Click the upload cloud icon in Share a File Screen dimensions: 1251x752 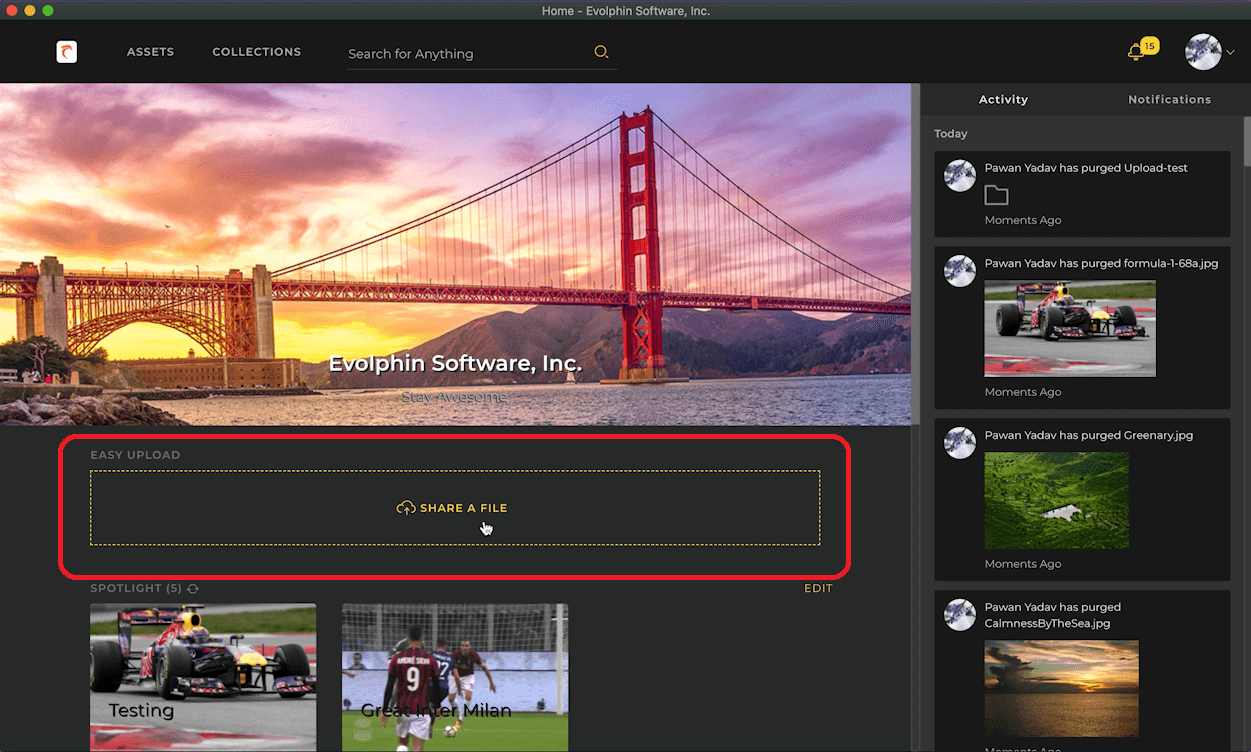(405, 507)
